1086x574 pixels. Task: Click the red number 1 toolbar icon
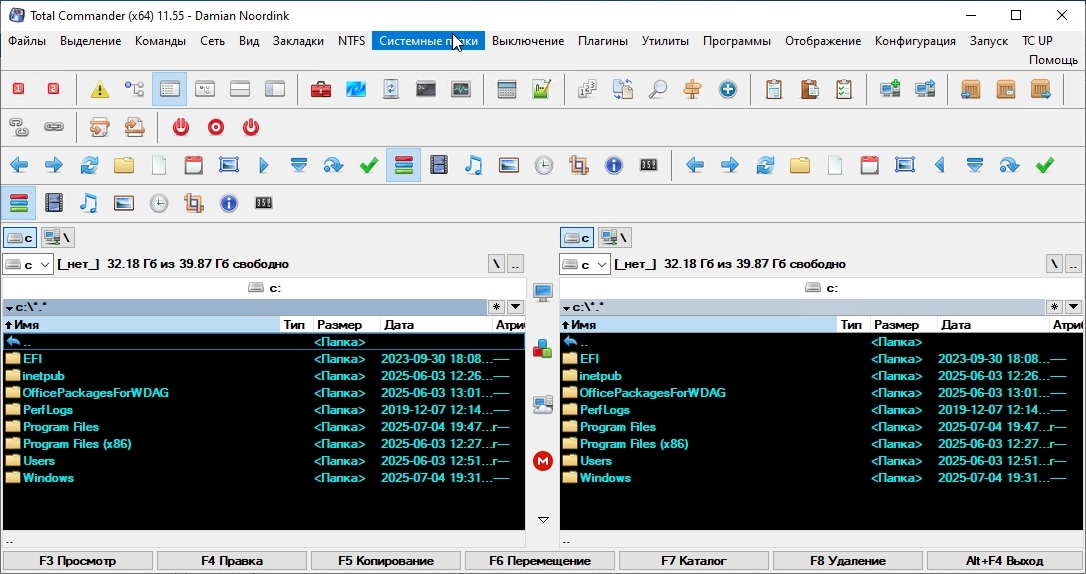(x=19, y=89)
